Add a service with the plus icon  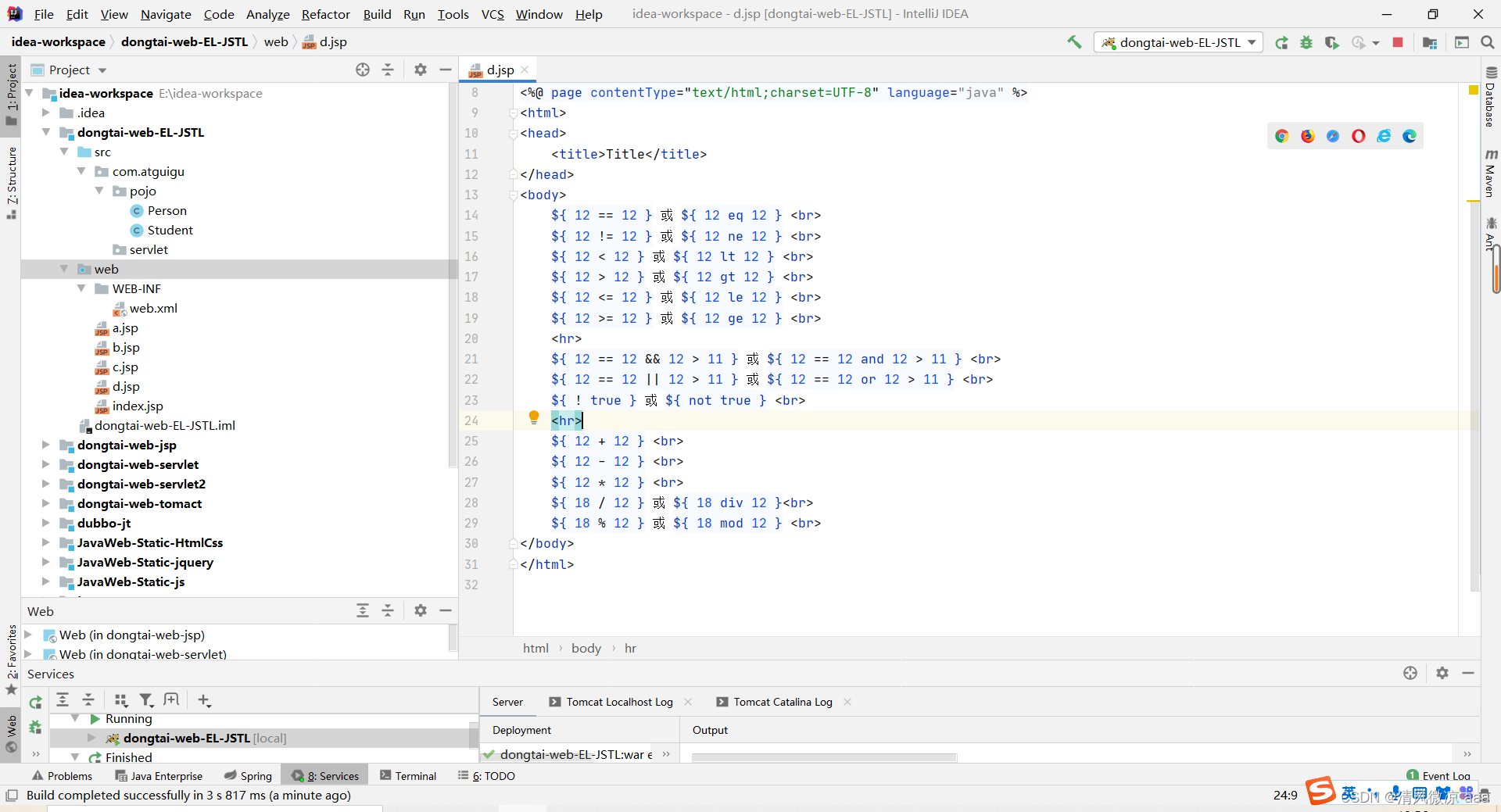tap(204, 700)
